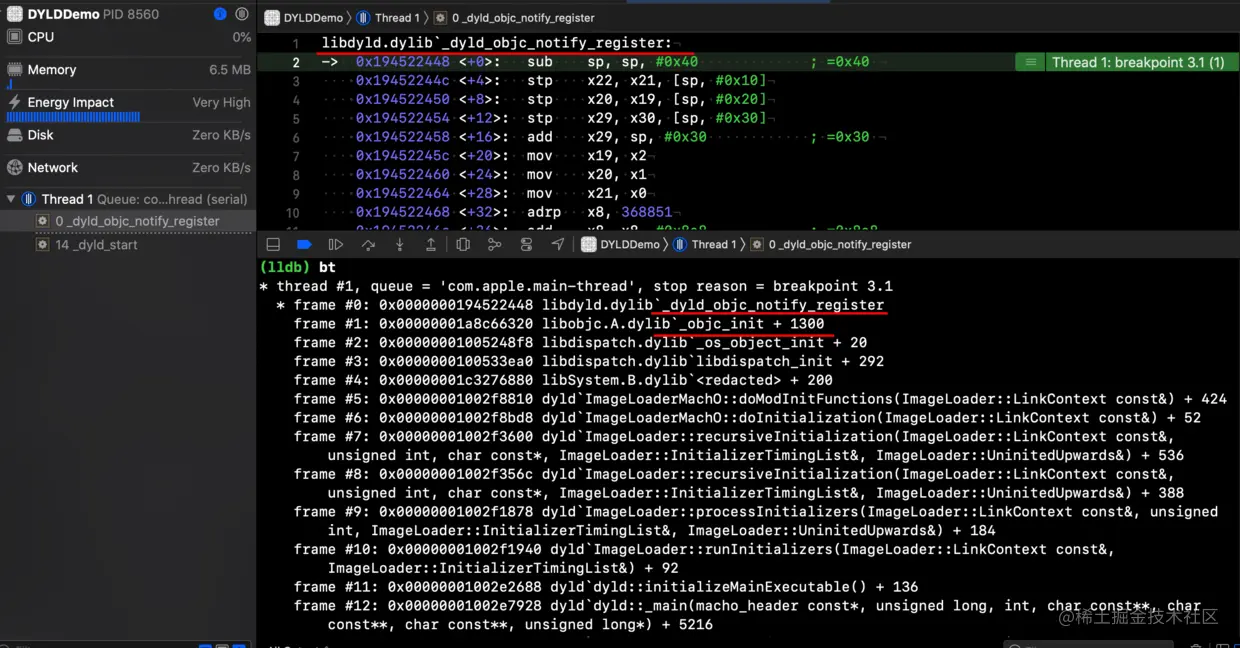1240x648 pixels.
Task: Open the Environment Overrides icon
Action: [526, 244]
